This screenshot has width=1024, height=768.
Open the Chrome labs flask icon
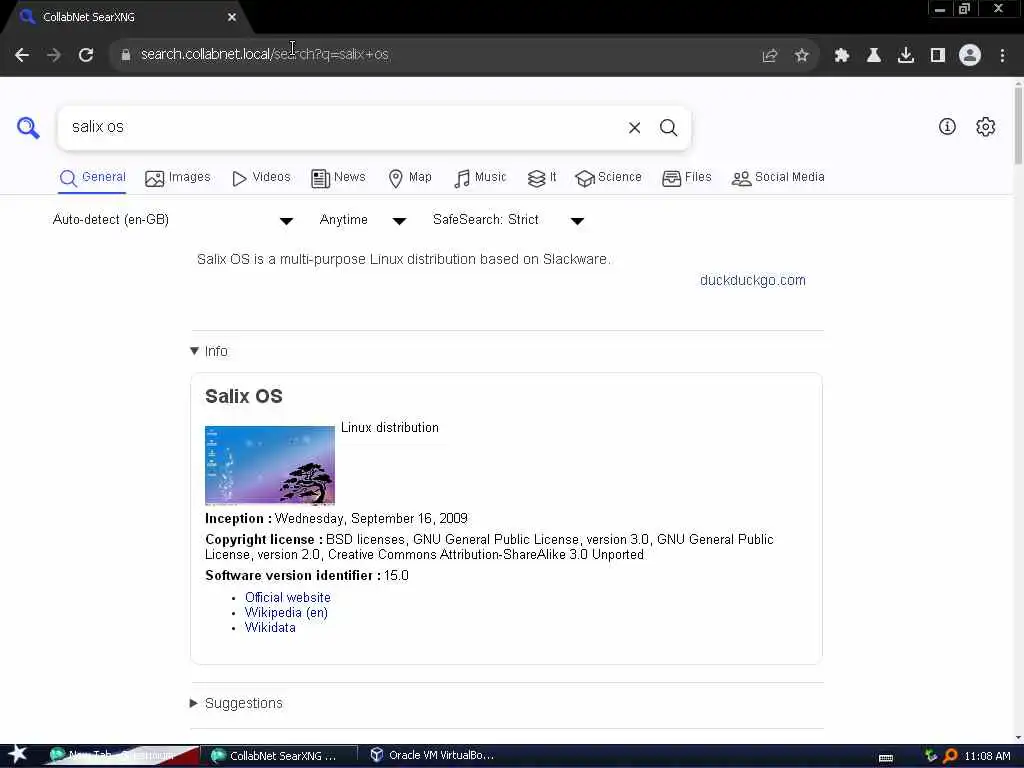(x=874, y=56)
